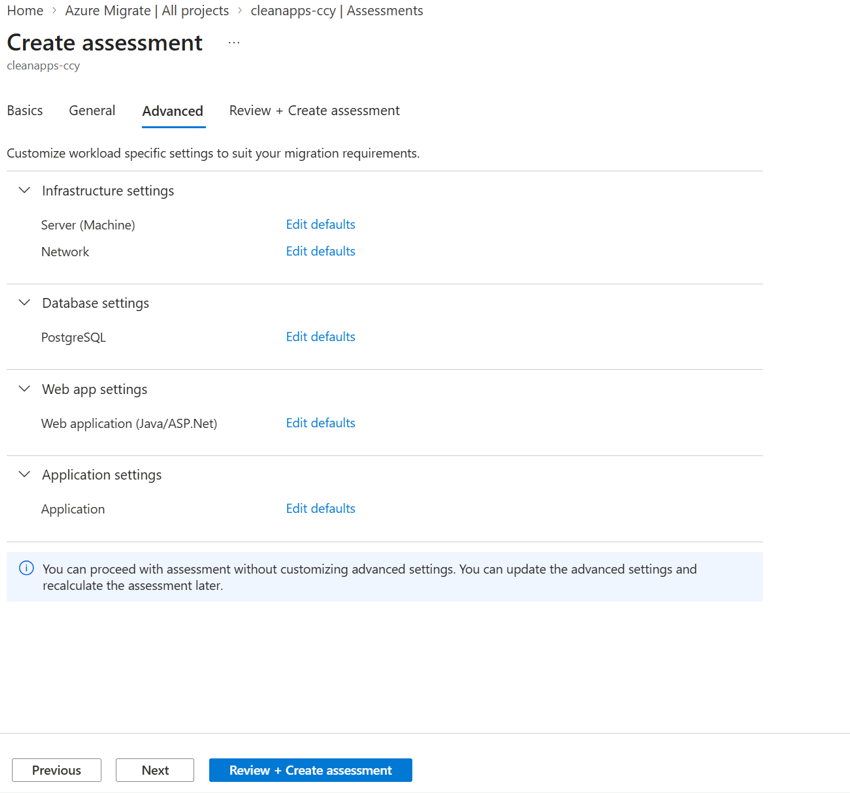Edit defaults for PostgreSQL
The image size is (850, 793).
pyautogui.click(x=320, y=337)
